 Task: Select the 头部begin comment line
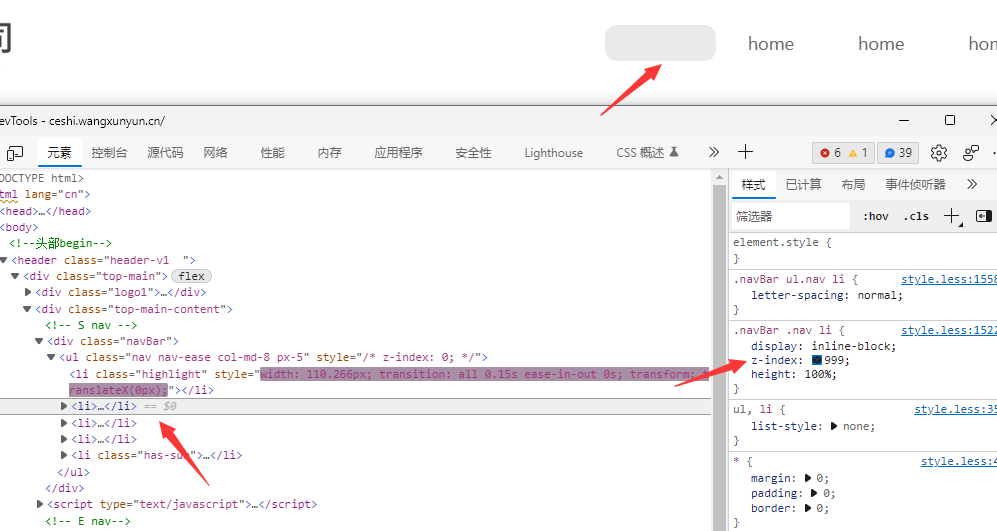click(x=60, y=244)
